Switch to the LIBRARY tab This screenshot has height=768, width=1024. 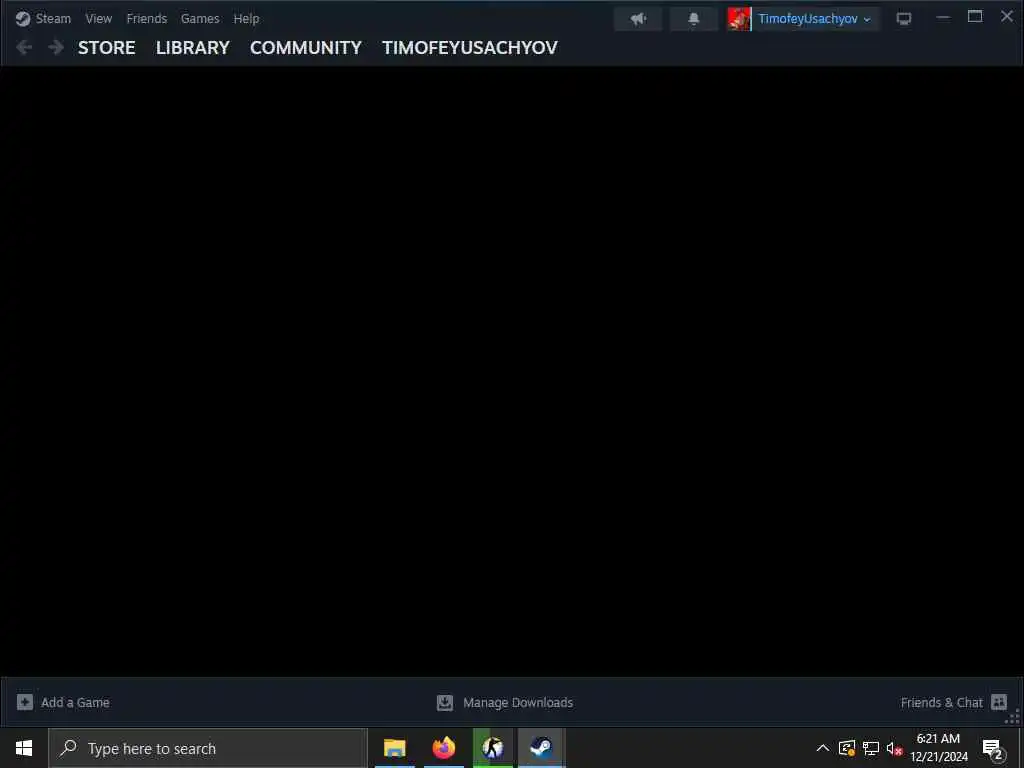193,48
